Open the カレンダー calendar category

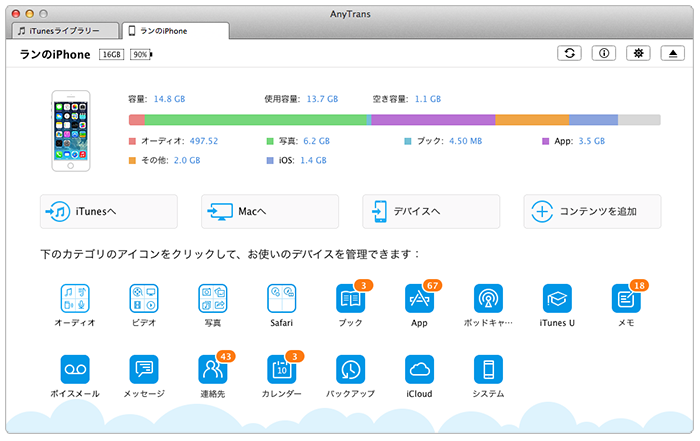coord(281,369)
